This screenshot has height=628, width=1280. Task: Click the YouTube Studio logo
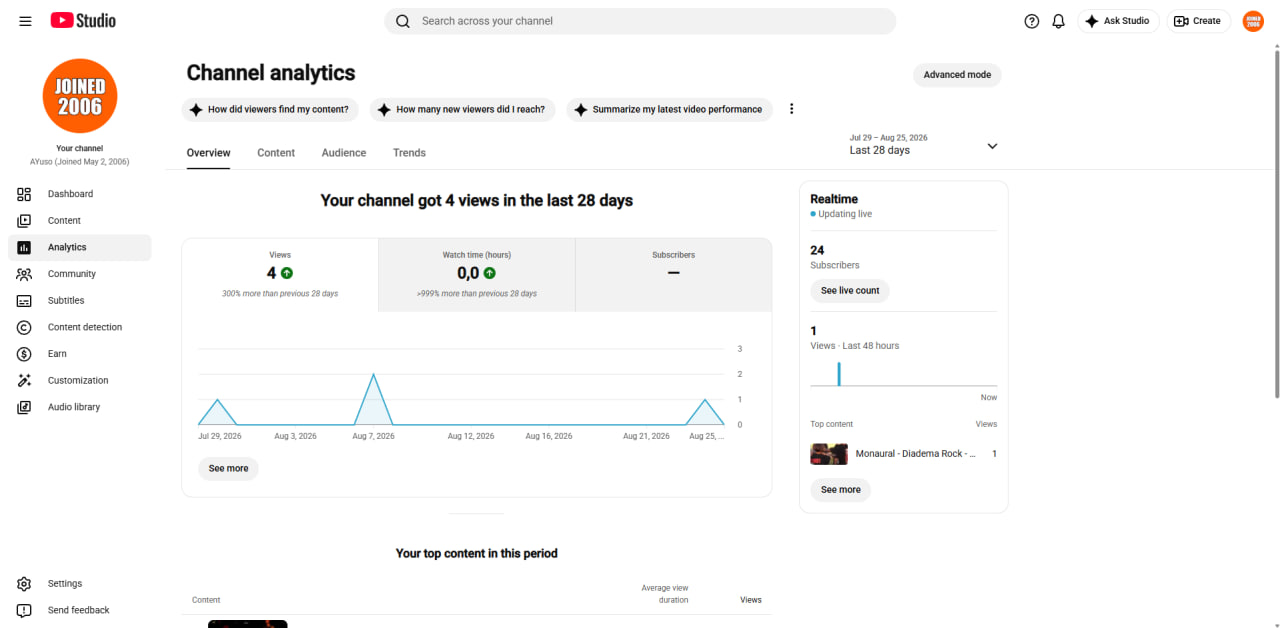click(83, 21)
